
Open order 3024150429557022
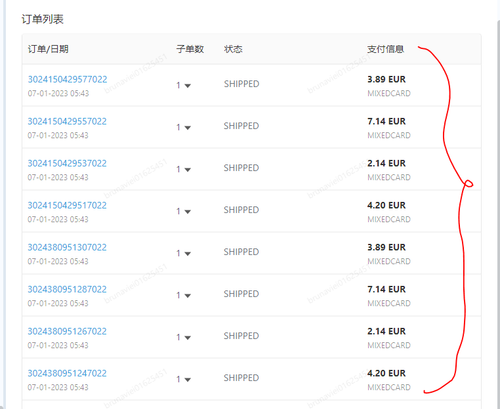pos(67,121)
